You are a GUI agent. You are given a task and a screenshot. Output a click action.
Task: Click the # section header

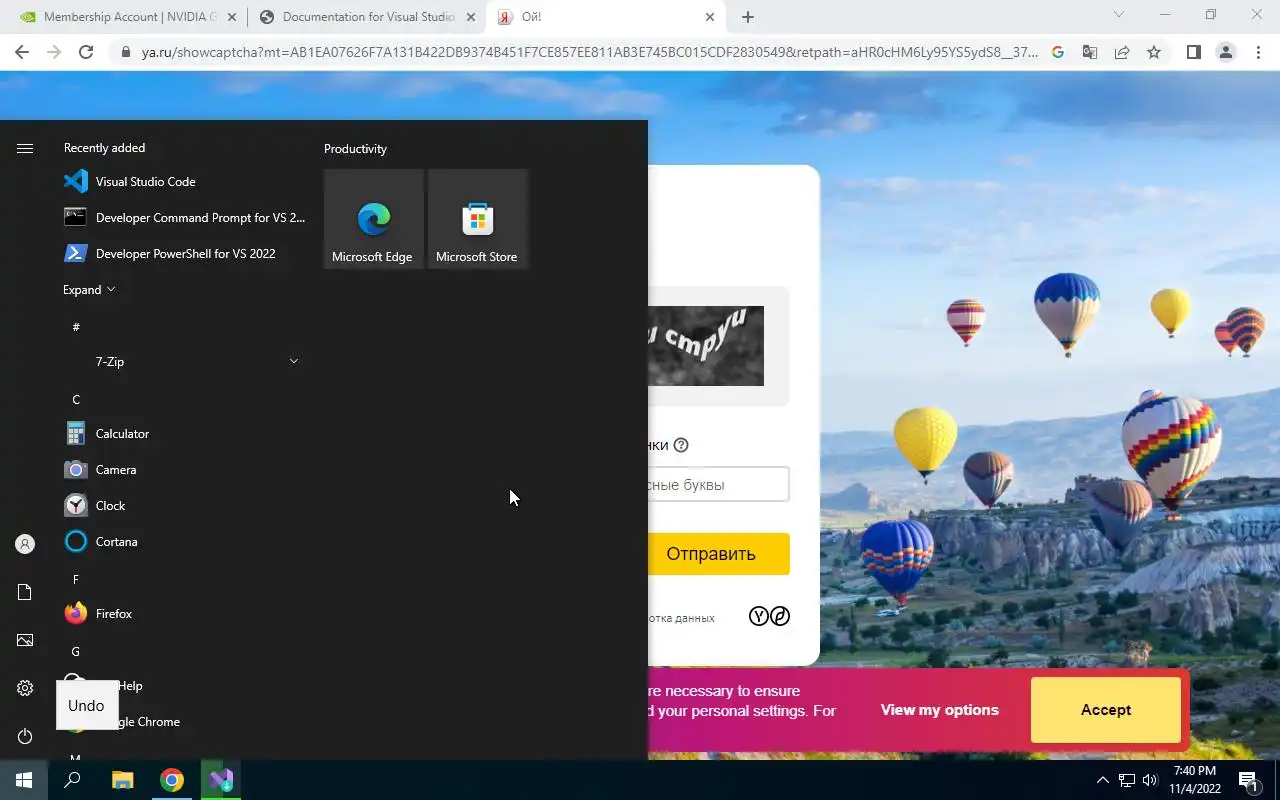[76, 327]
